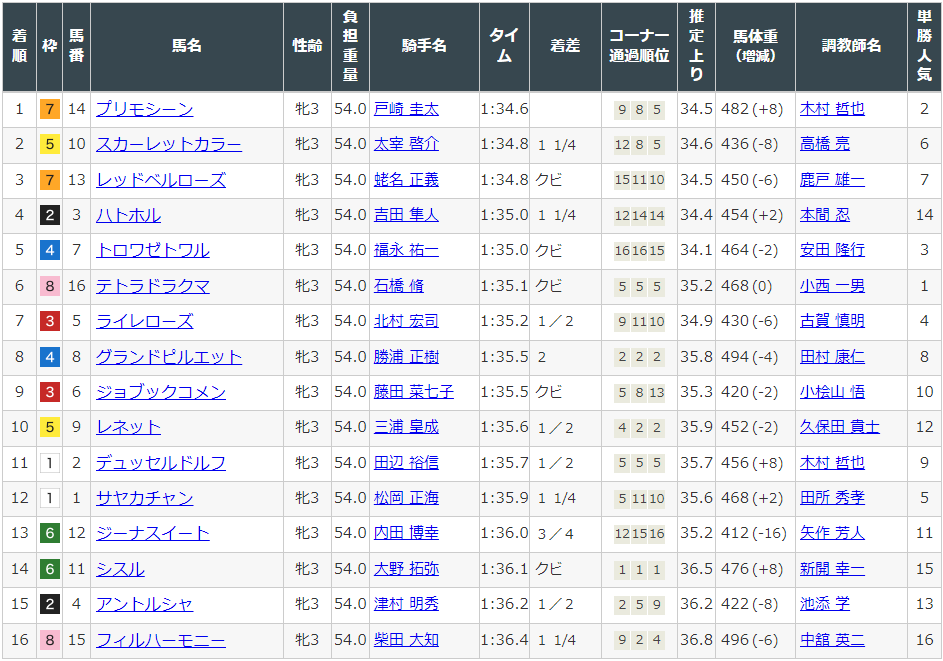Viewport: 943px width, 661px height.
Task: Open trainer profile 鹿戸 雄一
Action: click(832, 180)
